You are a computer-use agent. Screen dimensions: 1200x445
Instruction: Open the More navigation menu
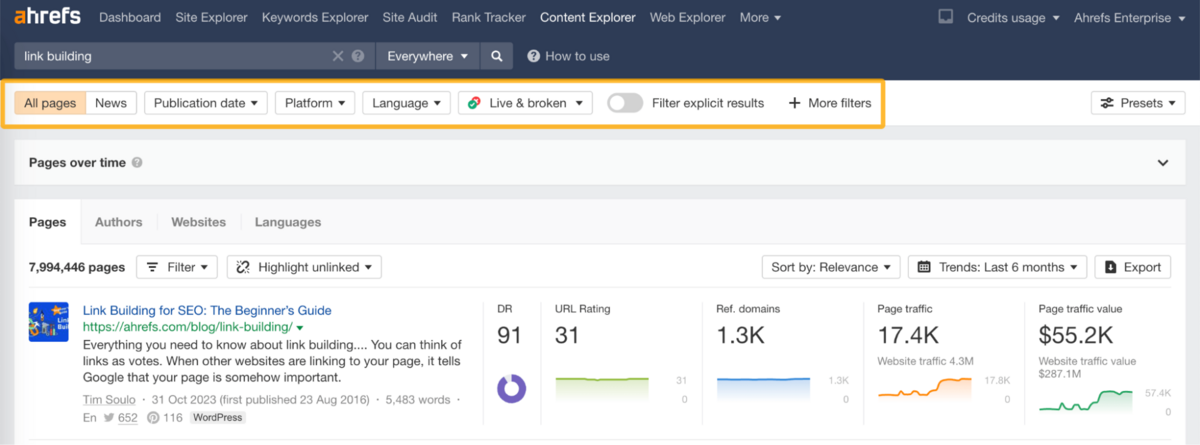(x=760, y=17)
